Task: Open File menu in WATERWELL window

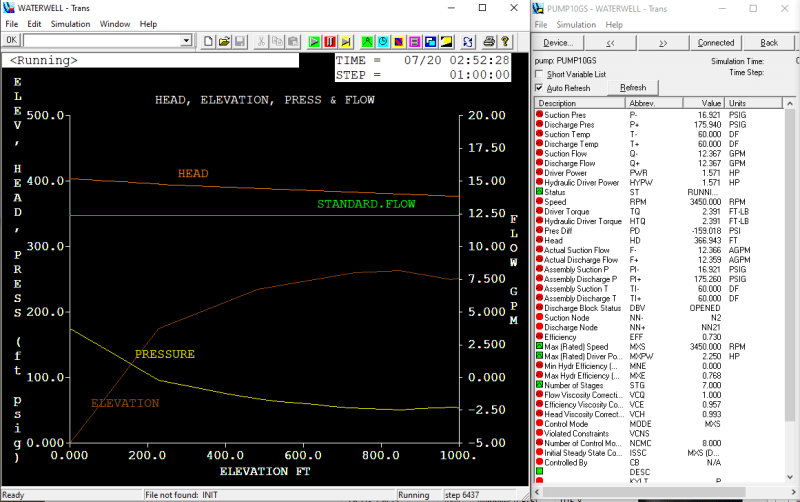Action: click(x=12, y=24)
